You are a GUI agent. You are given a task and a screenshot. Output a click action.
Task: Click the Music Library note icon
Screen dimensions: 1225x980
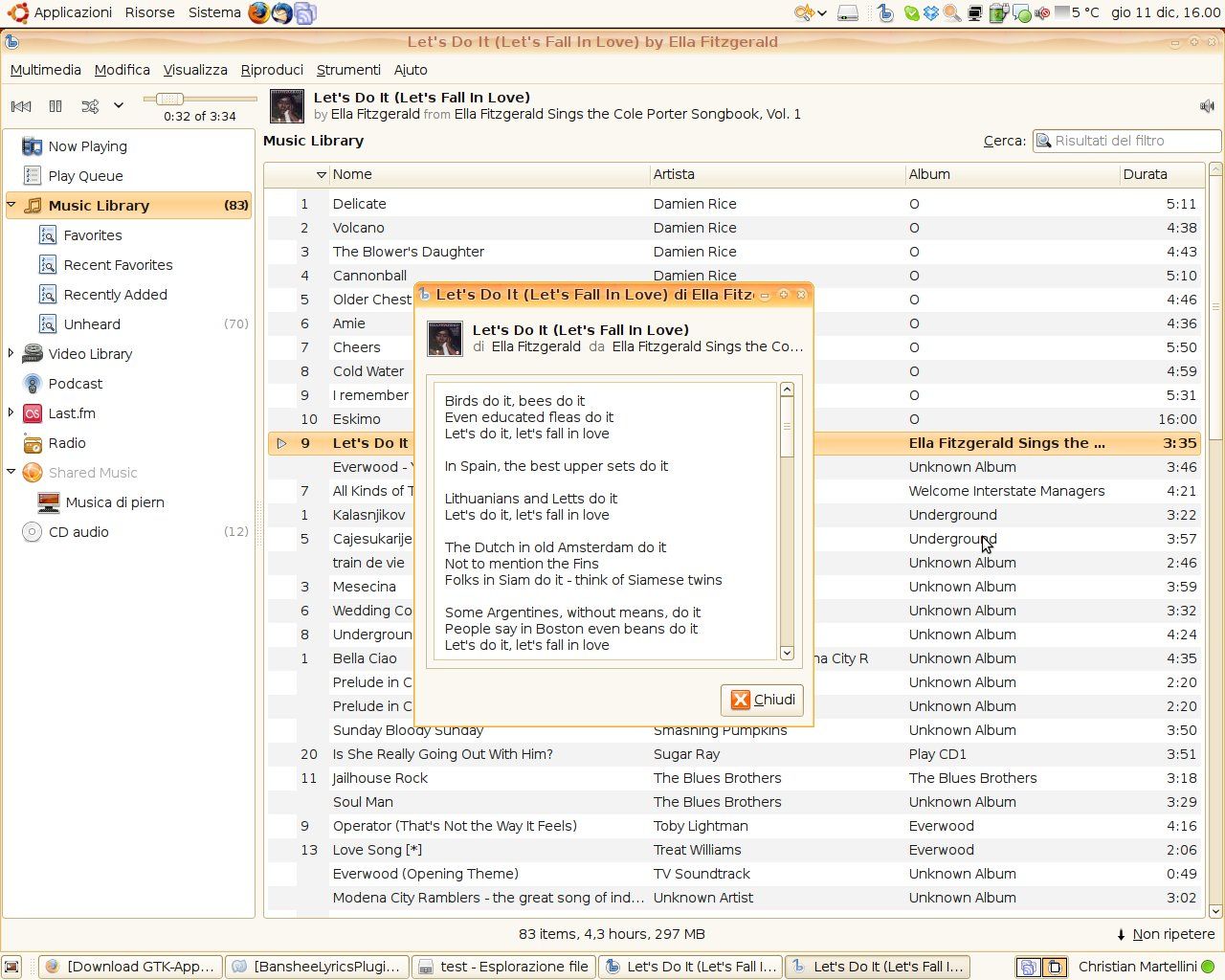click(x=33, y=205)
